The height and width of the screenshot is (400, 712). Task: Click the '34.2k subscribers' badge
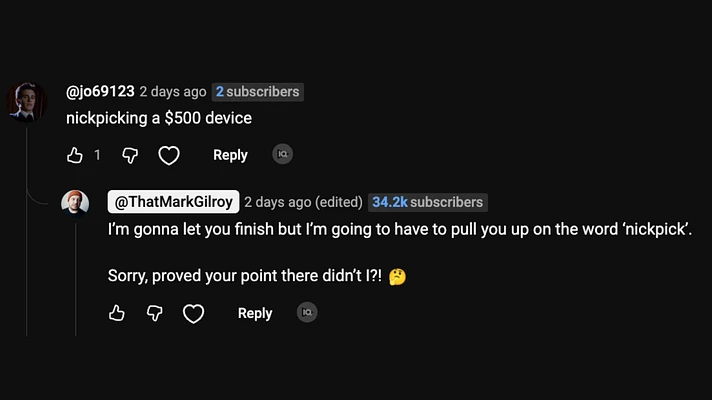[427, 202]
